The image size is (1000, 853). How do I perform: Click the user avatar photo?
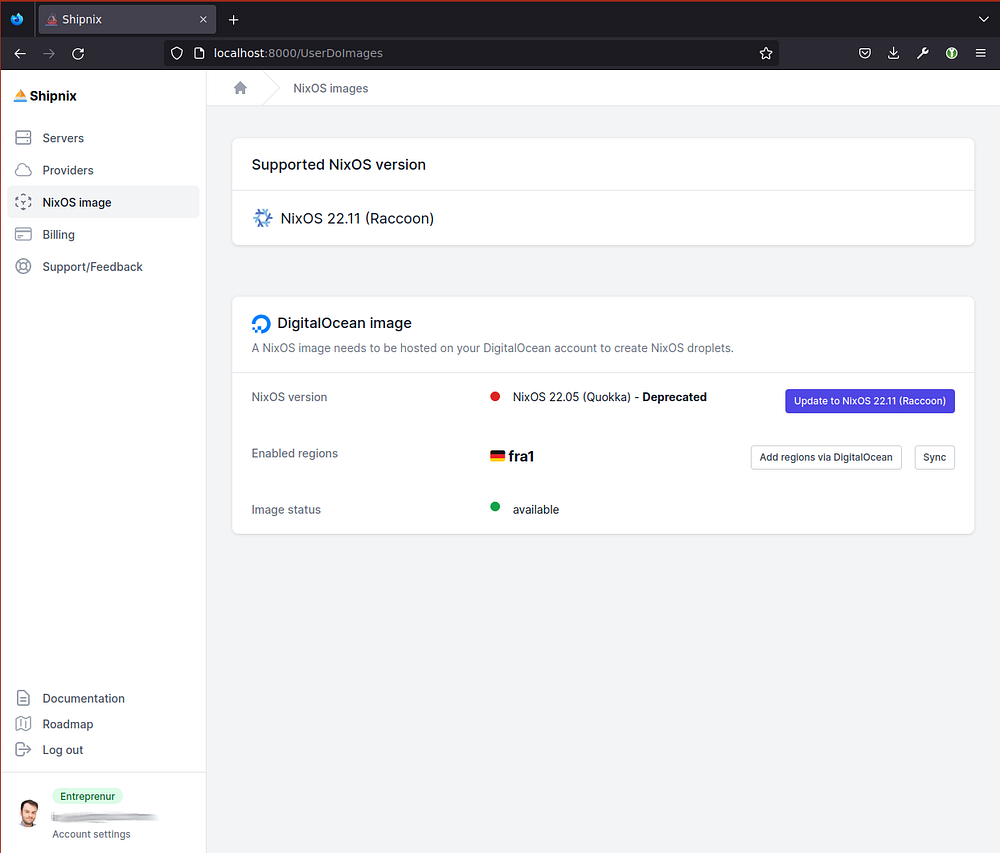[29, 813]
